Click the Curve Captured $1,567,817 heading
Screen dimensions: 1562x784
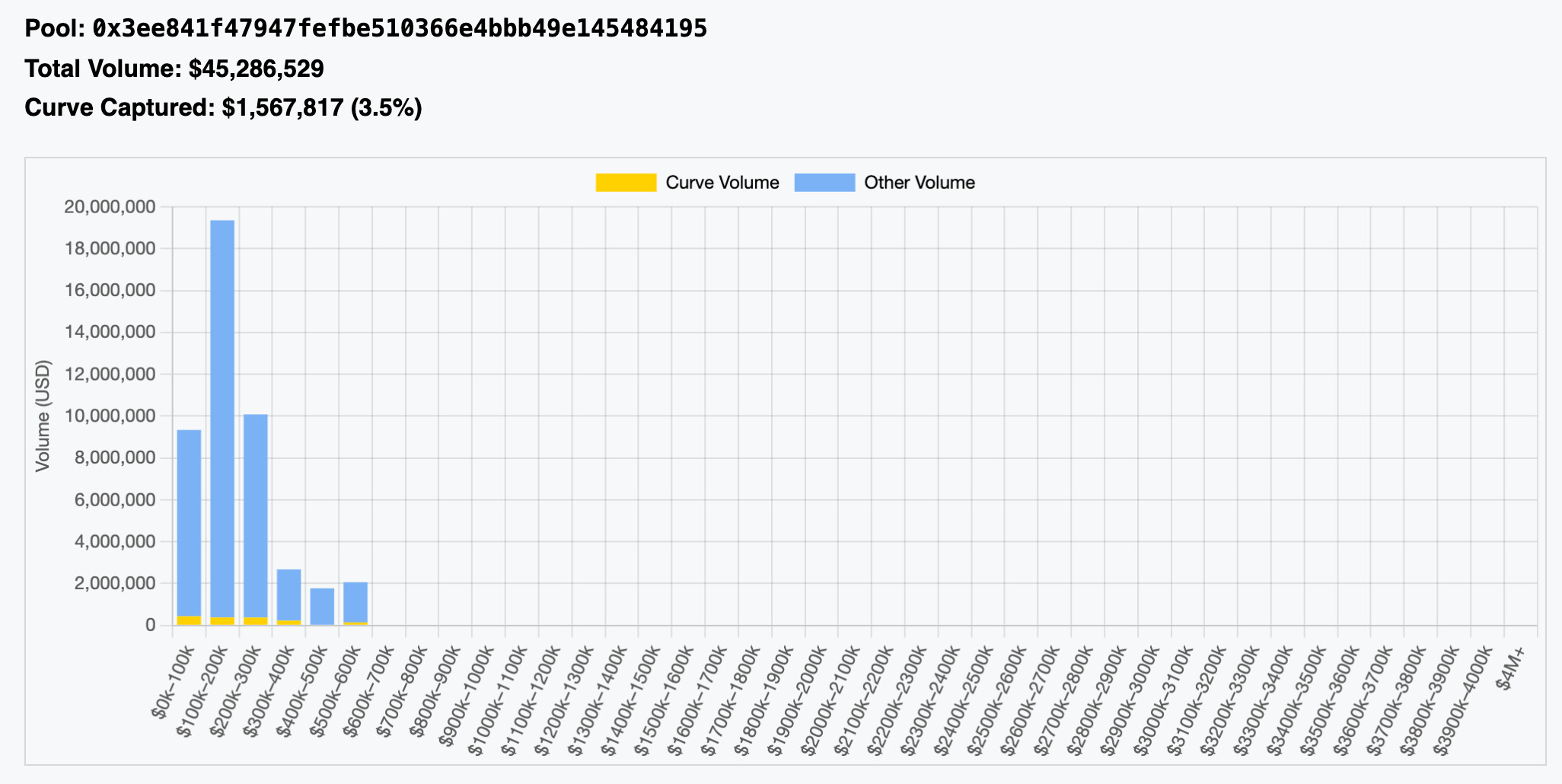(223, 108)
